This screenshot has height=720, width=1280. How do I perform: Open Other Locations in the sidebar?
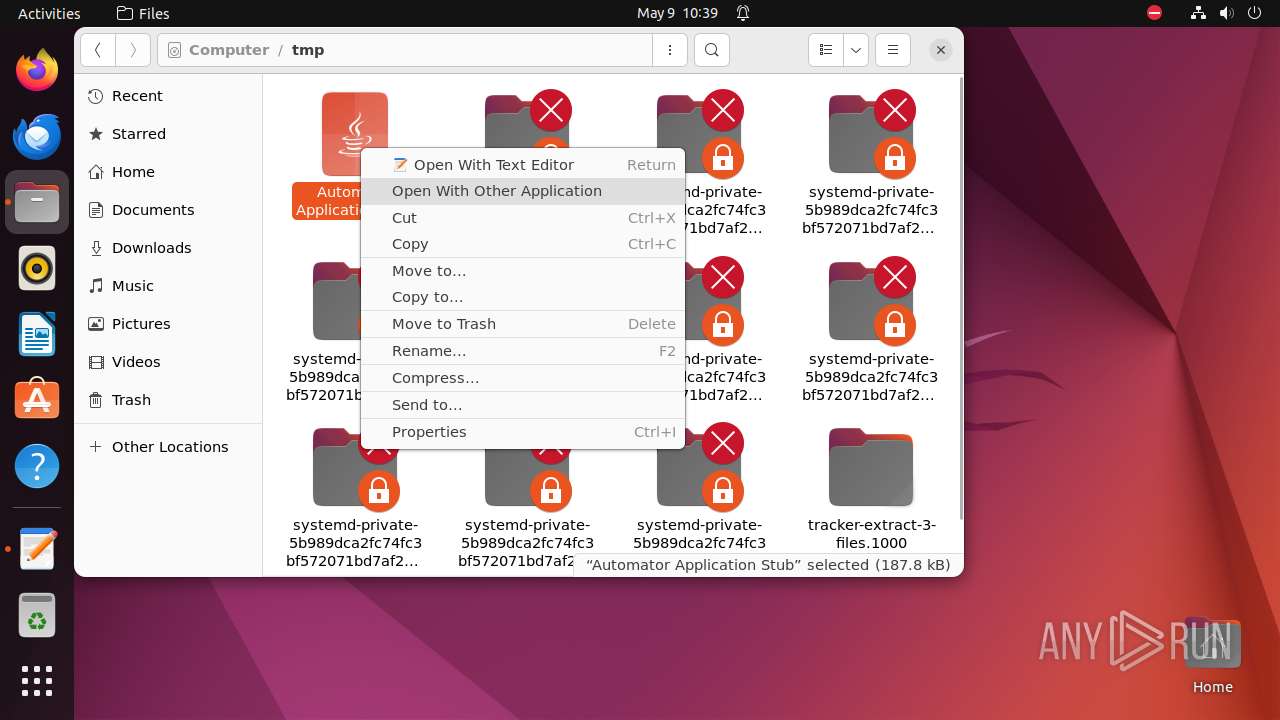coord(168,447)
